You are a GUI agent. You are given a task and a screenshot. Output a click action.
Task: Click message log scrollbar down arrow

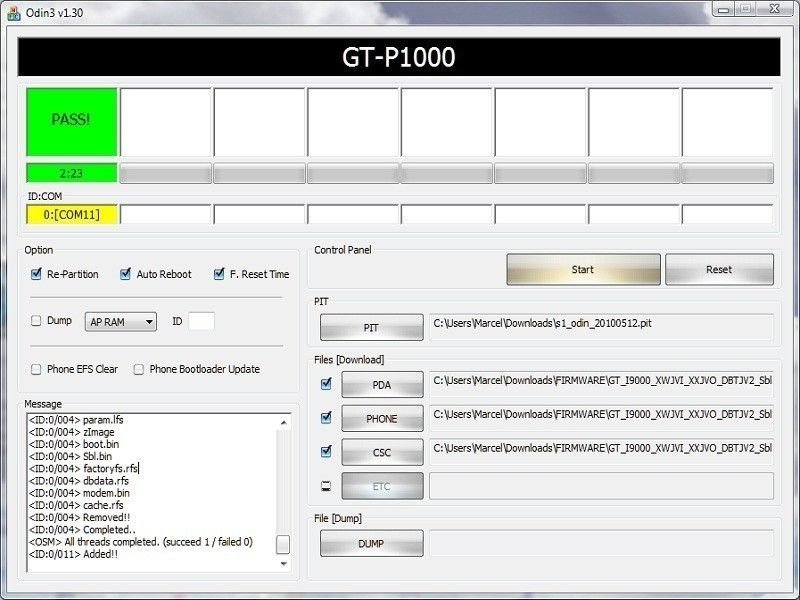[284, 563]
